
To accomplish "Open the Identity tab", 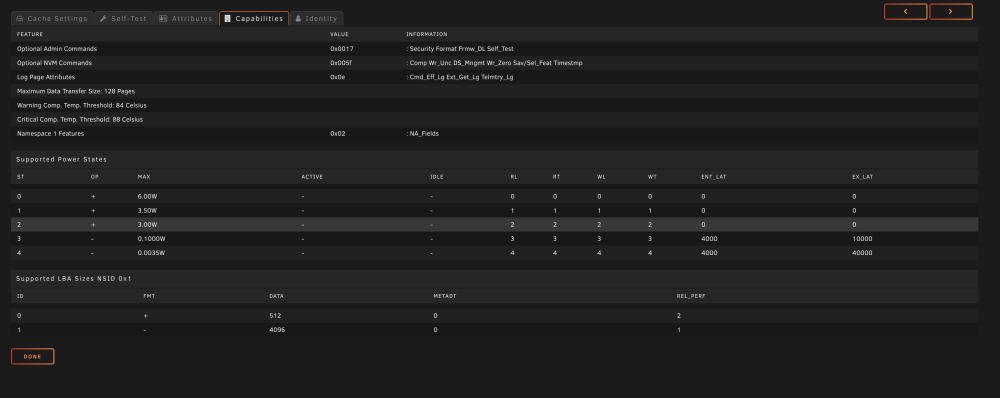I will pos(316,18).
